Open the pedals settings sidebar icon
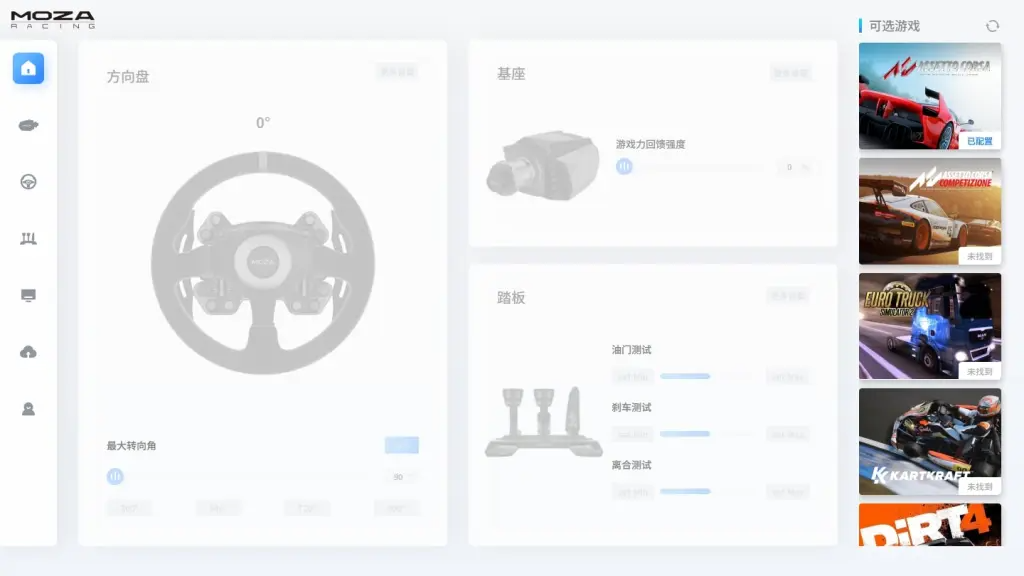Image resolution: width=1024 pixels, height=576 pixels. 28,238
